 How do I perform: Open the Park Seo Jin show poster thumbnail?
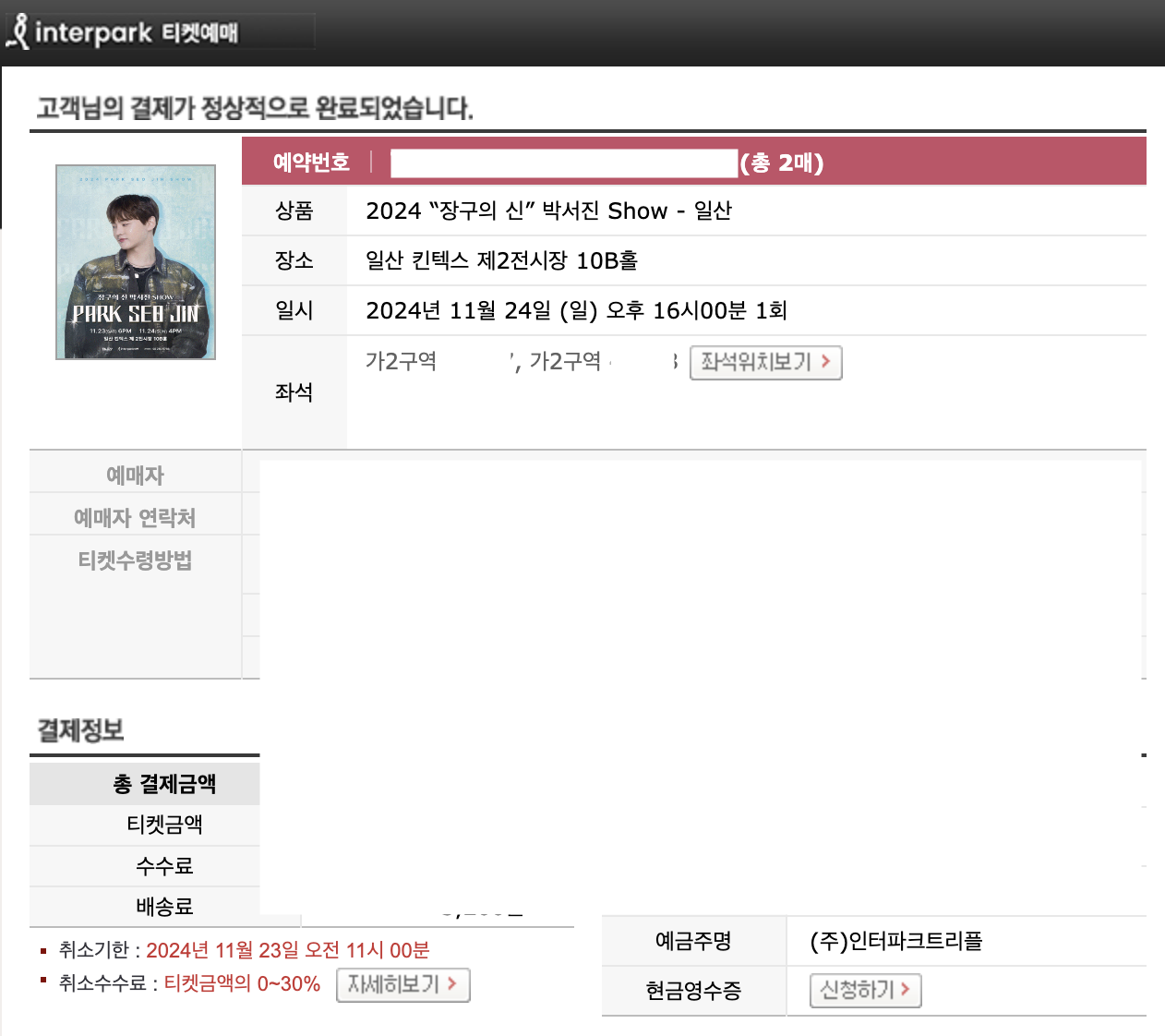[136, 262]
